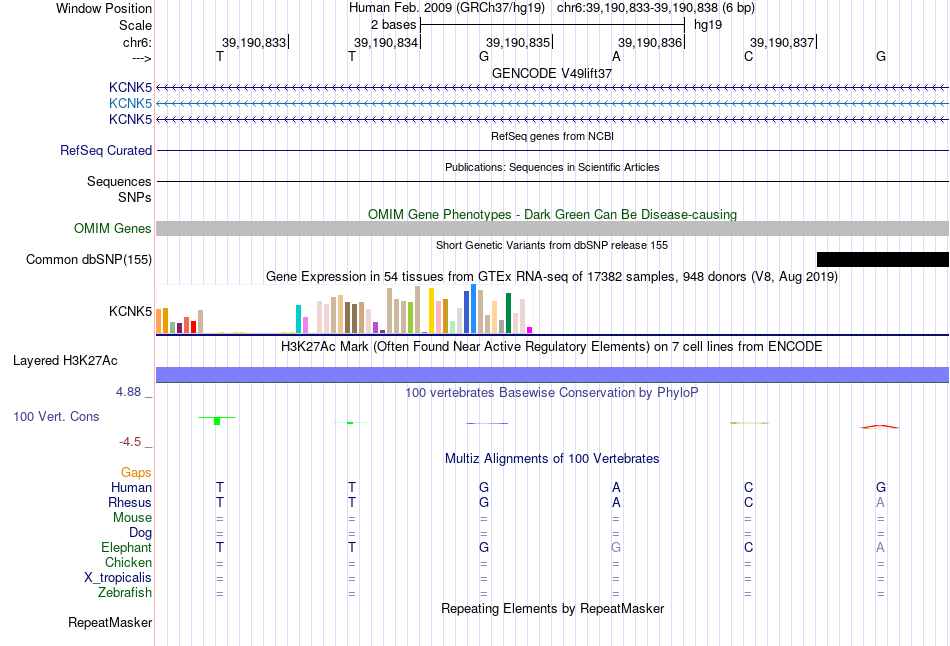Click the red PhyloP conservation mark
950x646 pixels.
880,427
